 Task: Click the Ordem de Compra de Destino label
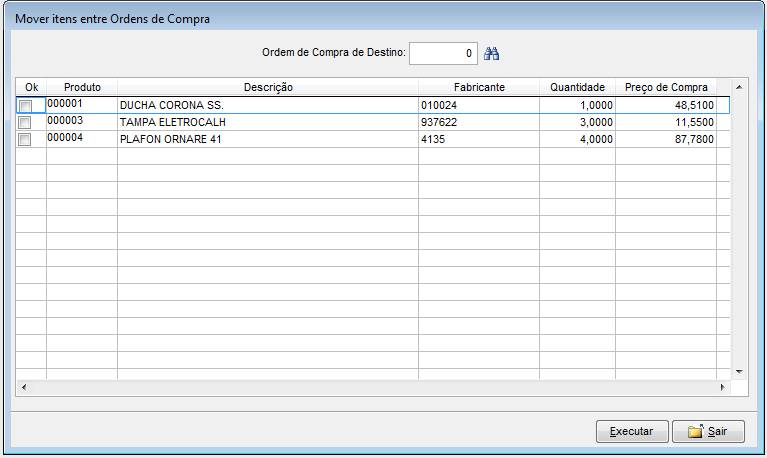pos(334,52)
